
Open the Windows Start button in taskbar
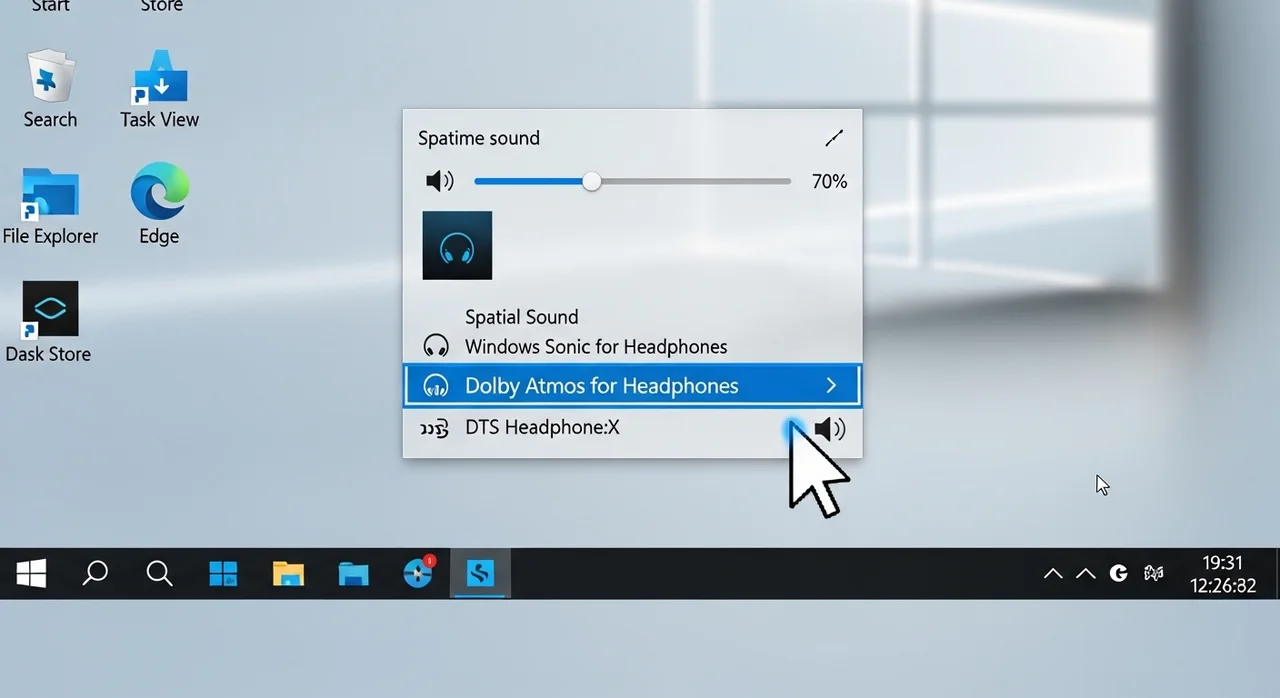click(31, 574)
